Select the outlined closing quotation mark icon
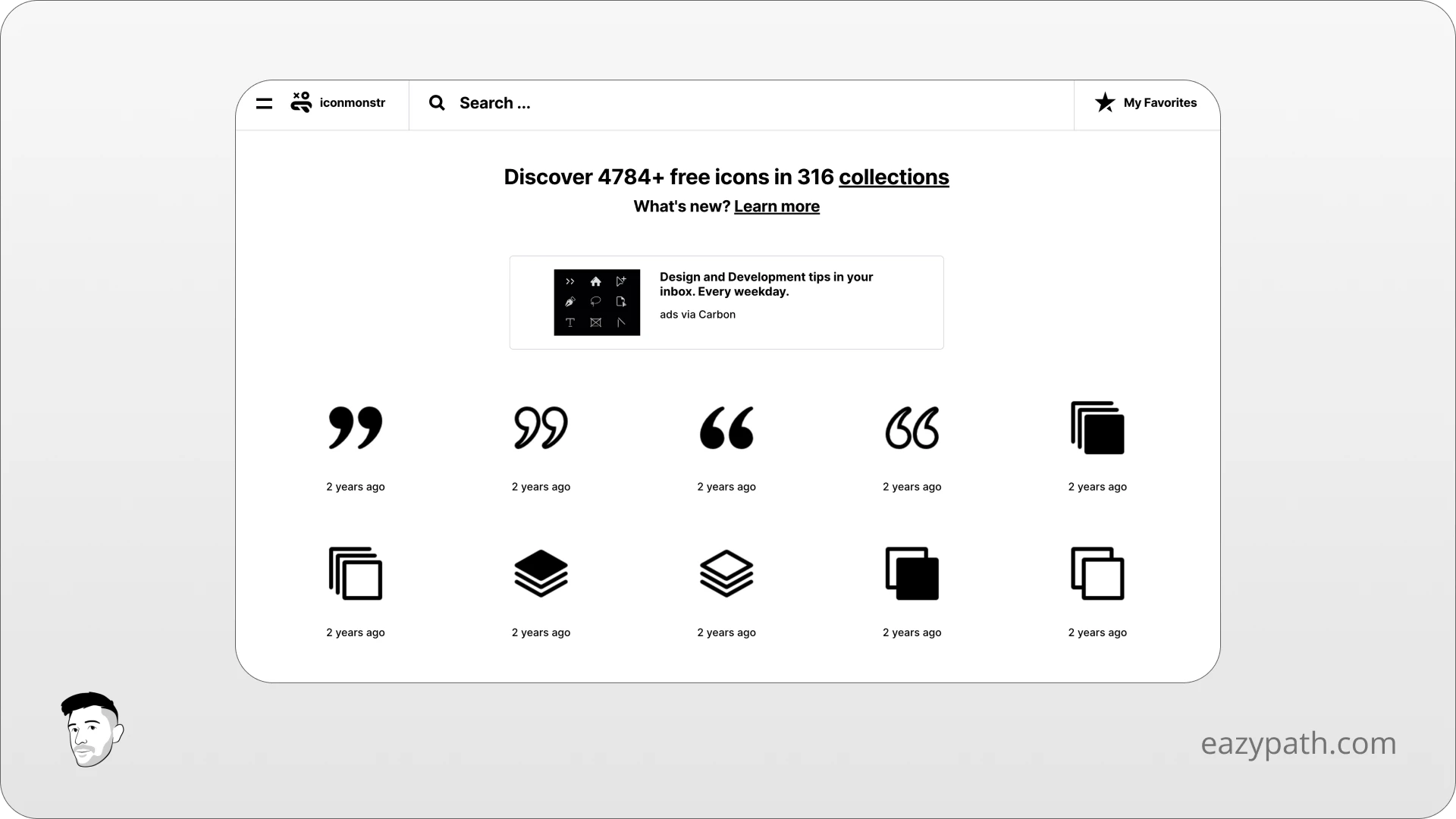The image size is (1456, 819). point(540,427)
